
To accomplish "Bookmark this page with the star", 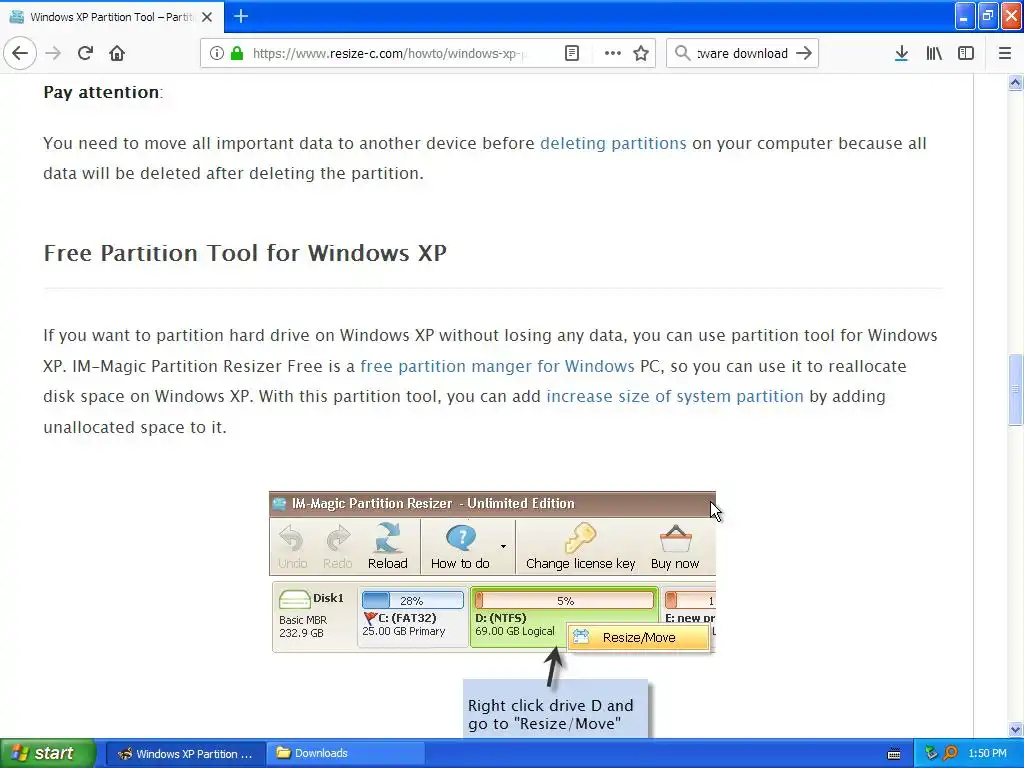I will coord(641,53).
